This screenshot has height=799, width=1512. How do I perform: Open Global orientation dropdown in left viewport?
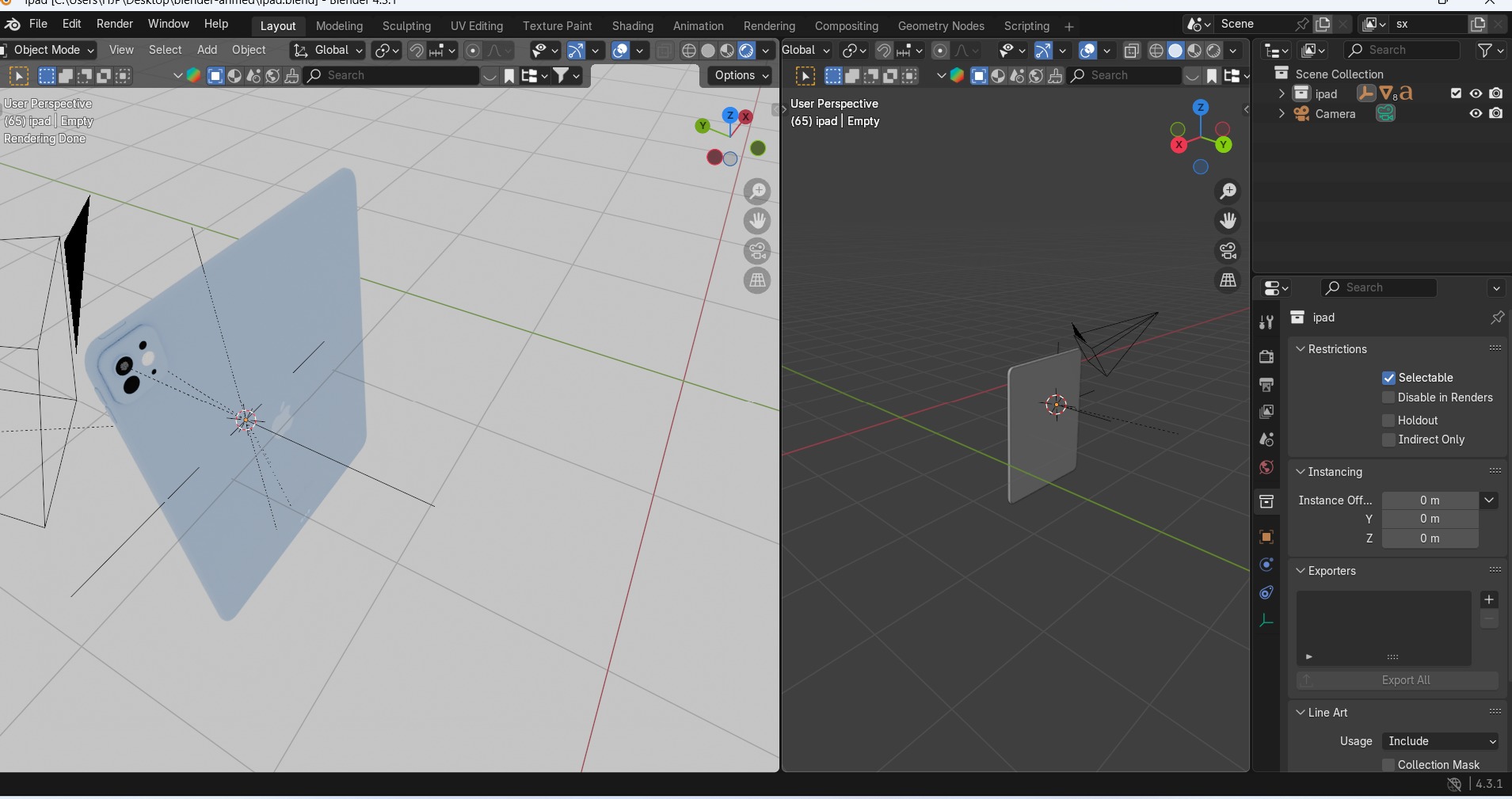point(327,50)
